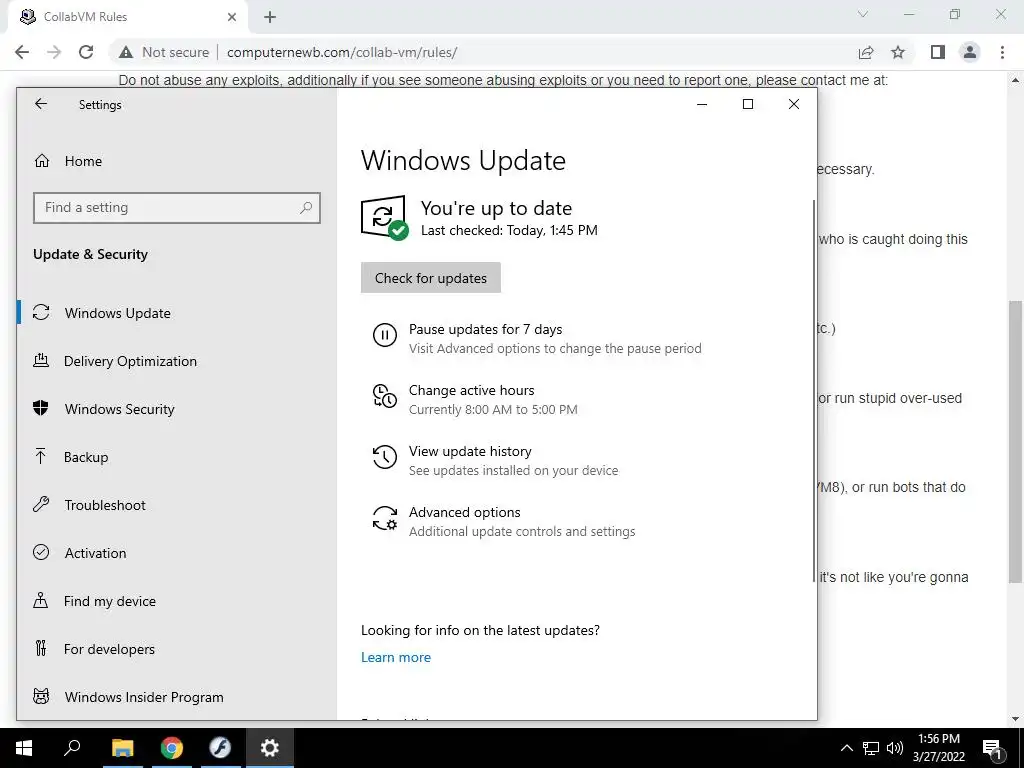Viewport: 1024px width, 768px height.
Task: Click the Settings gear taskbar icon
Action: 270,748
